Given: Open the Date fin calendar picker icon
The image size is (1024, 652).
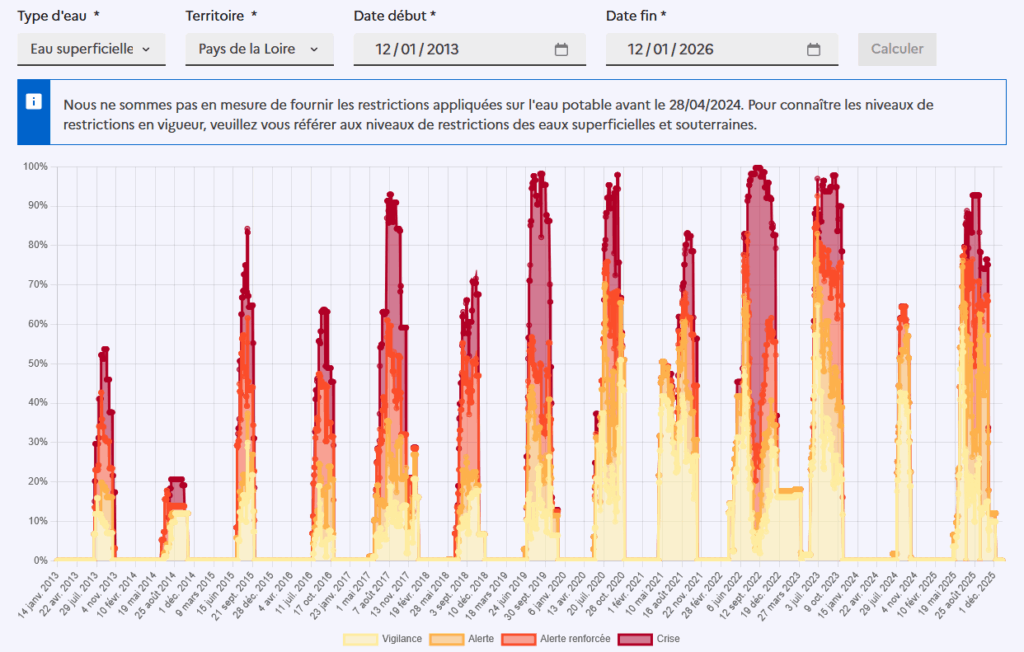Looking at the screenshot, I should pyautogui.click(x=813, y=49).
